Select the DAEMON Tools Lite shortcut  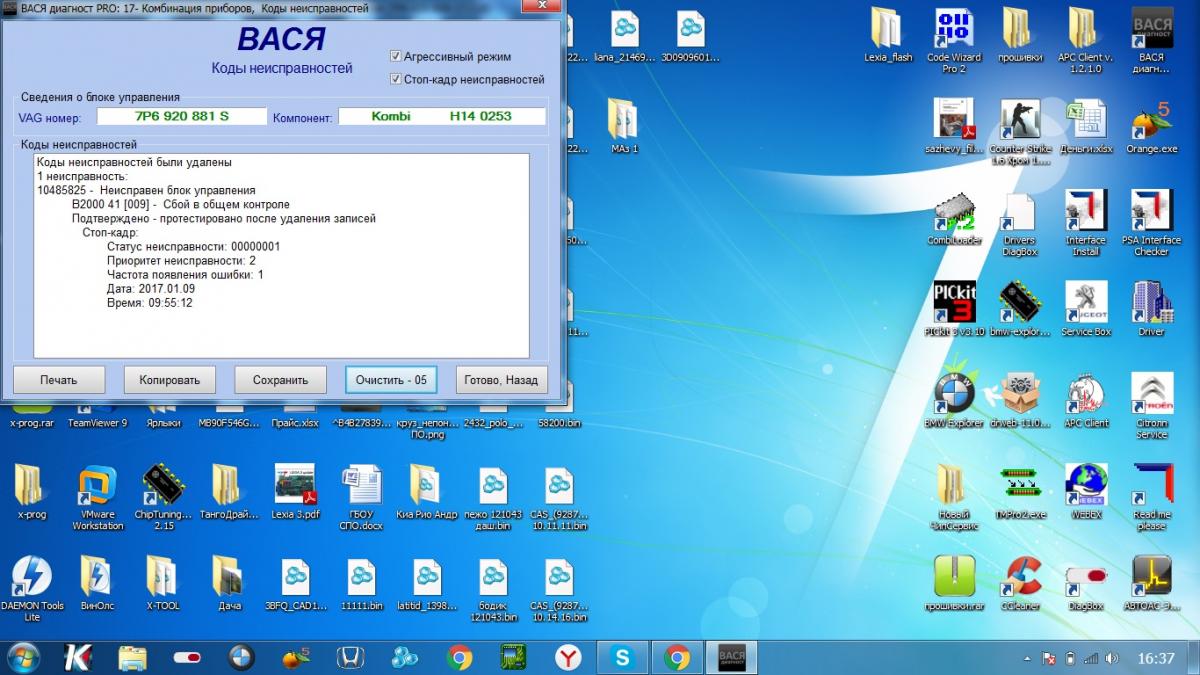[31, 588]
